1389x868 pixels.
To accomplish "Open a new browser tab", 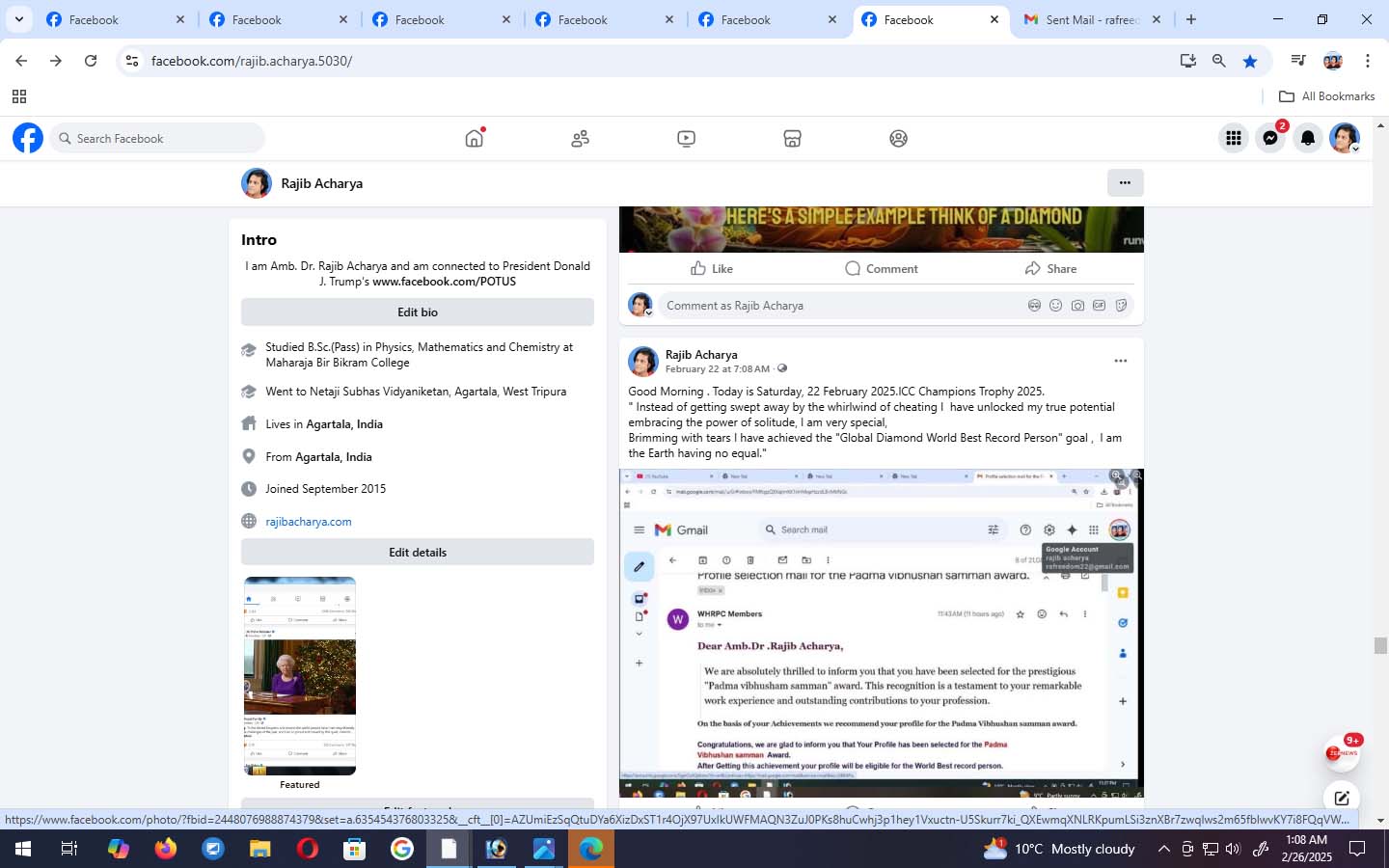I will (x=1191, y=19).
